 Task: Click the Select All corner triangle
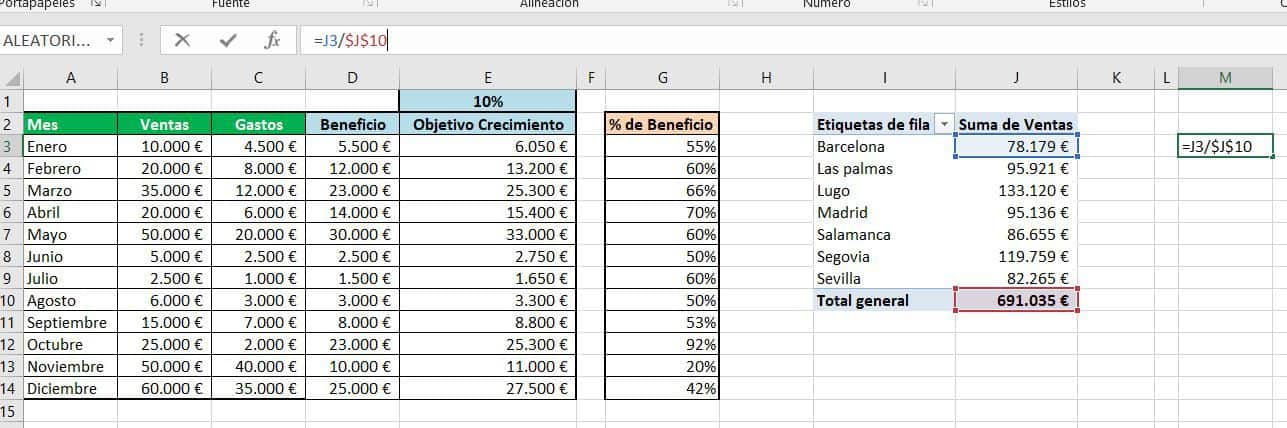(x=11, y=78)
